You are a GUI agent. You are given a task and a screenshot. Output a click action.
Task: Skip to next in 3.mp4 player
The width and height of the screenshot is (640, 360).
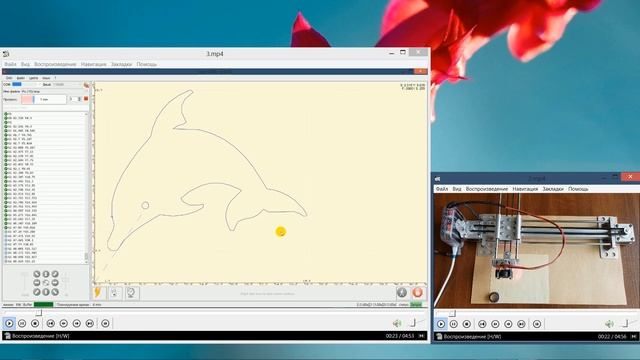click(90, 323)
